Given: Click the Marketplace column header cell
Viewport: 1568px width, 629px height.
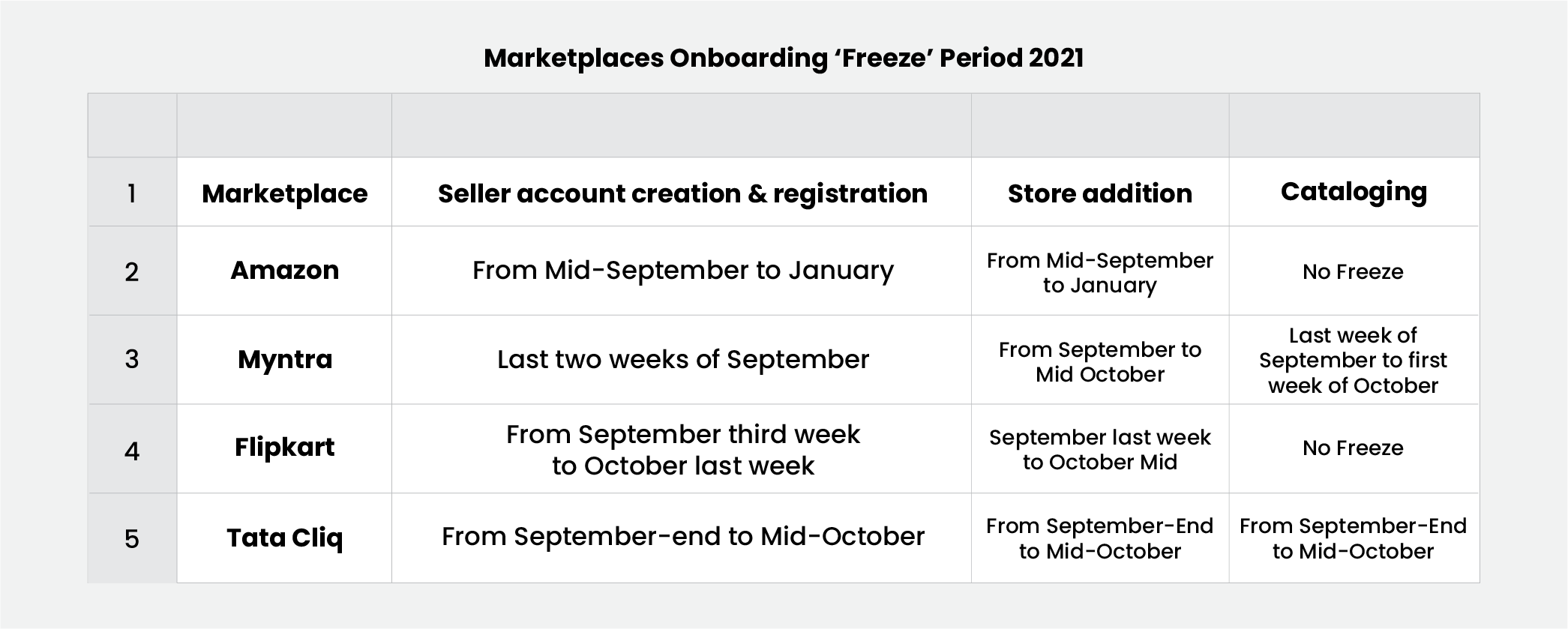Looking at the screenshot, I should (284, 192).
